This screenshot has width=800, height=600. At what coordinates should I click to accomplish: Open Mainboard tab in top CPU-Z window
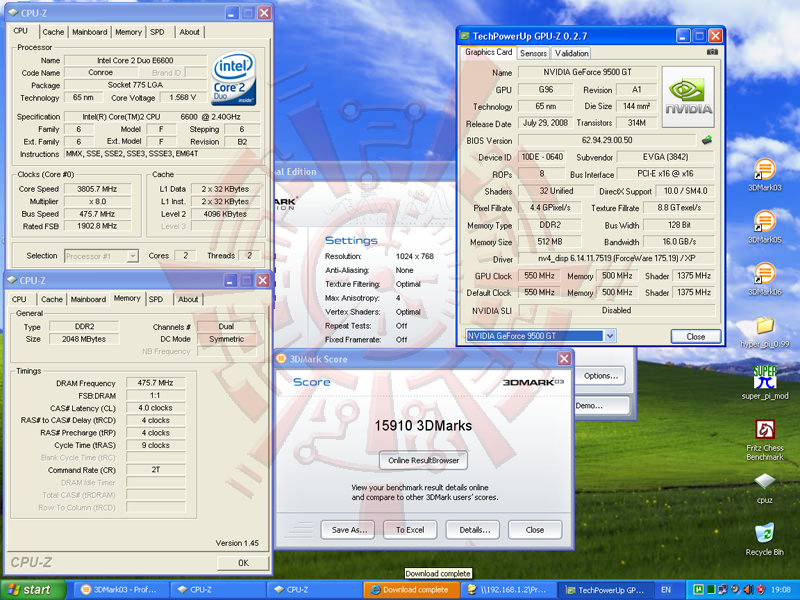tap(90, 32)
